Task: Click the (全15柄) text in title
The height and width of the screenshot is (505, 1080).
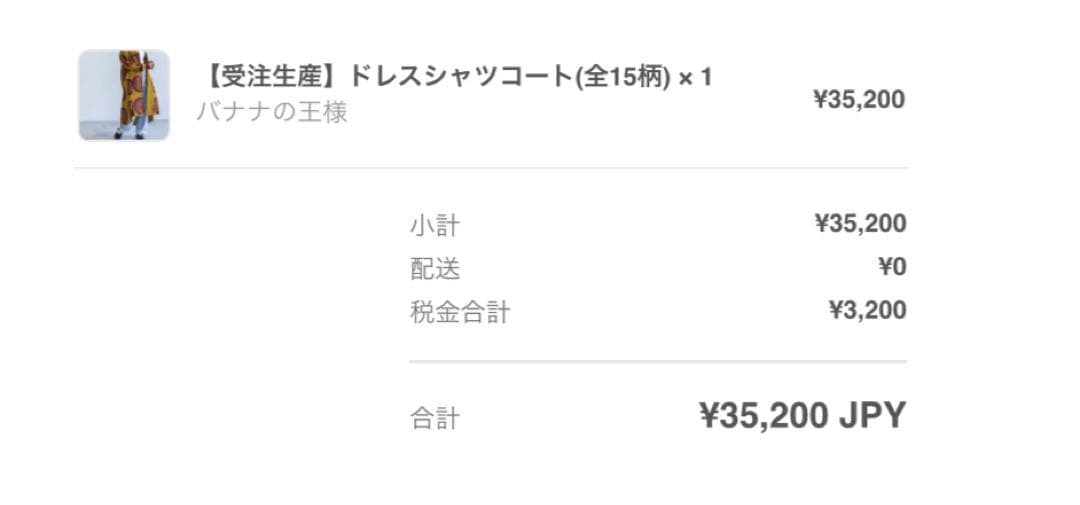Action: coord(620,78)
